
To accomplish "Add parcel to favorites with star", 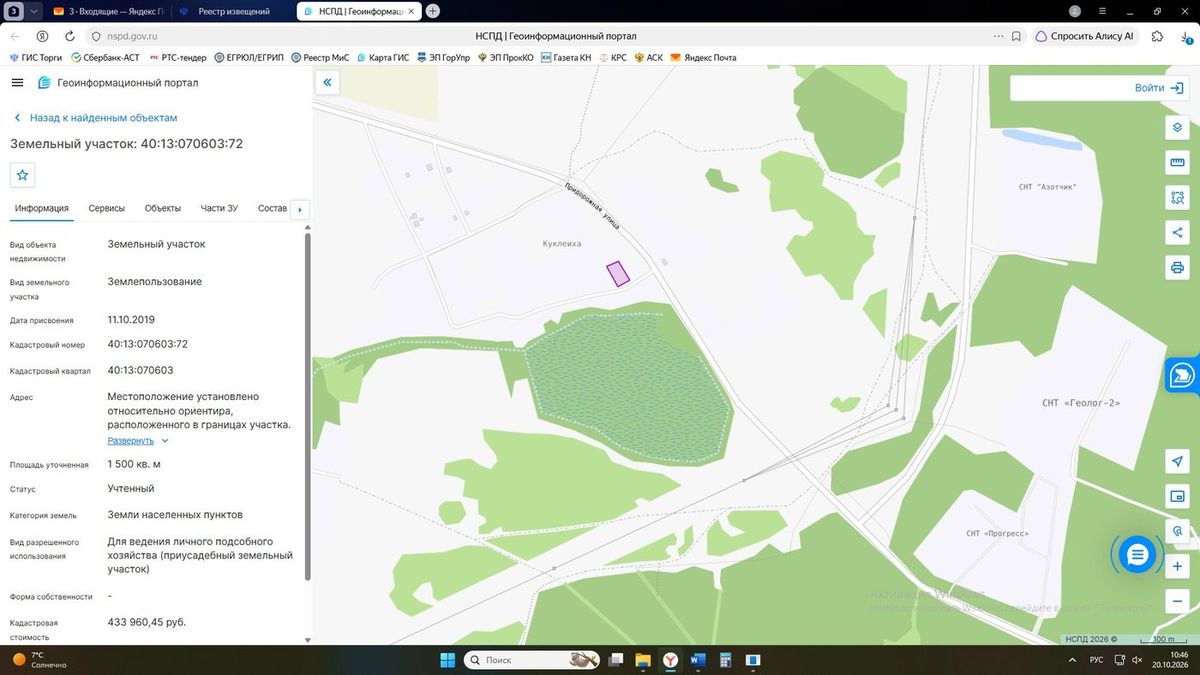I will pyautogui.click(x=23, y=175).
